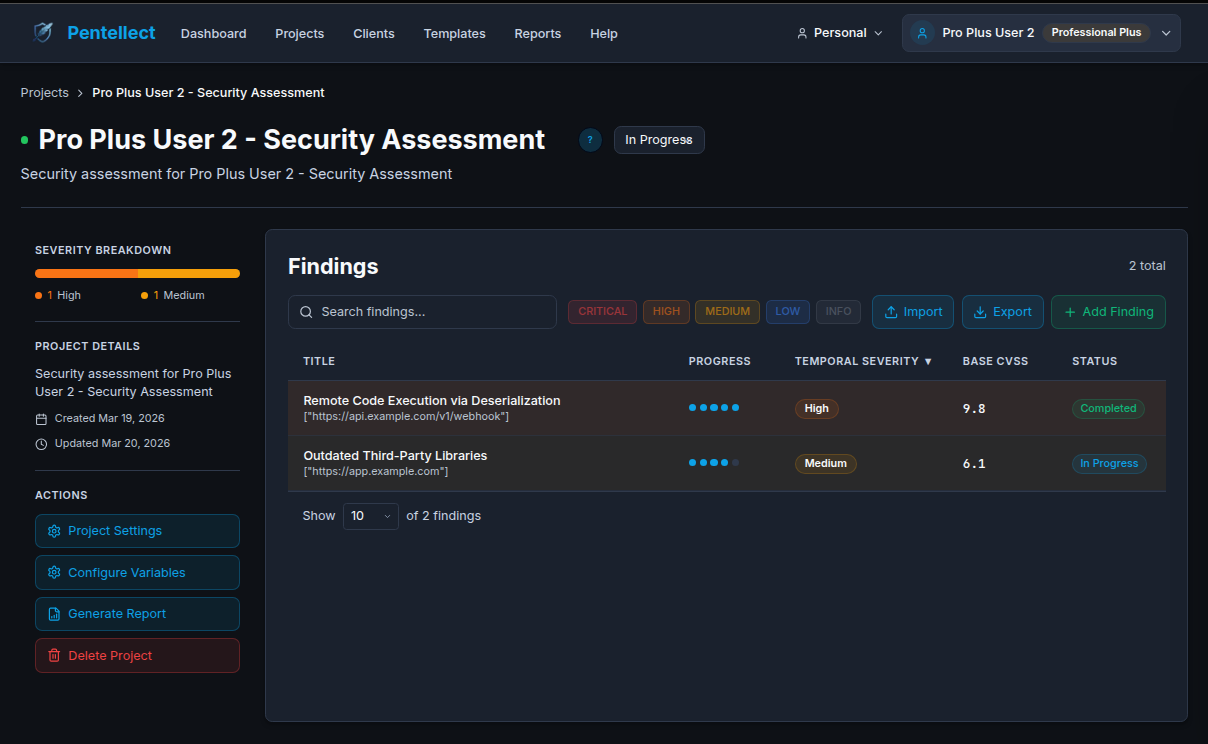The image size is (1208, 744).
Task: Open the Templates menu item
Action: pyautogui.click(x=454, y=34)
